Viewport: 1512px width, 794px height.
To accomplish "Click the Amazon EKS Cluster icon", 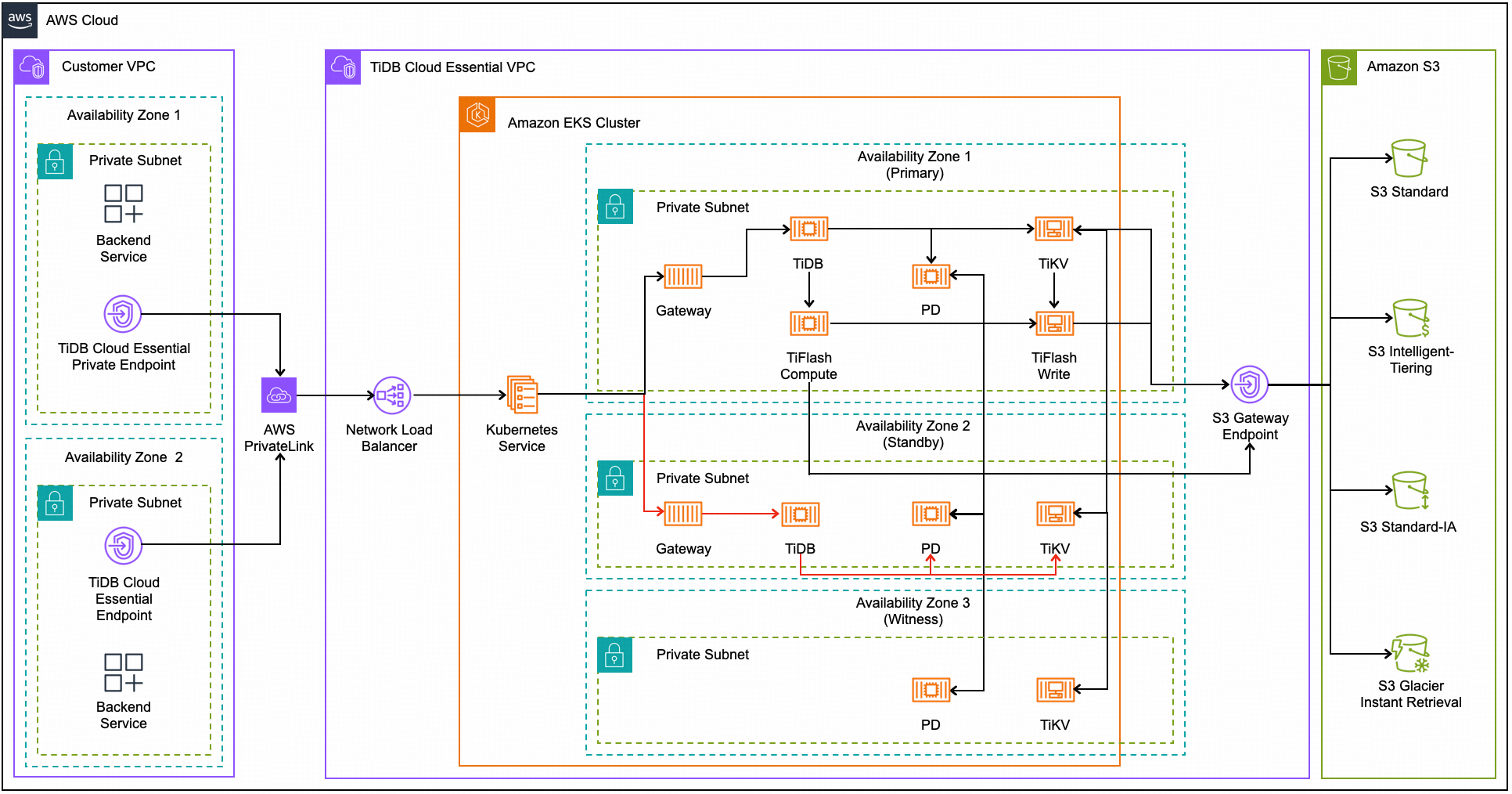I will (477, 115).
